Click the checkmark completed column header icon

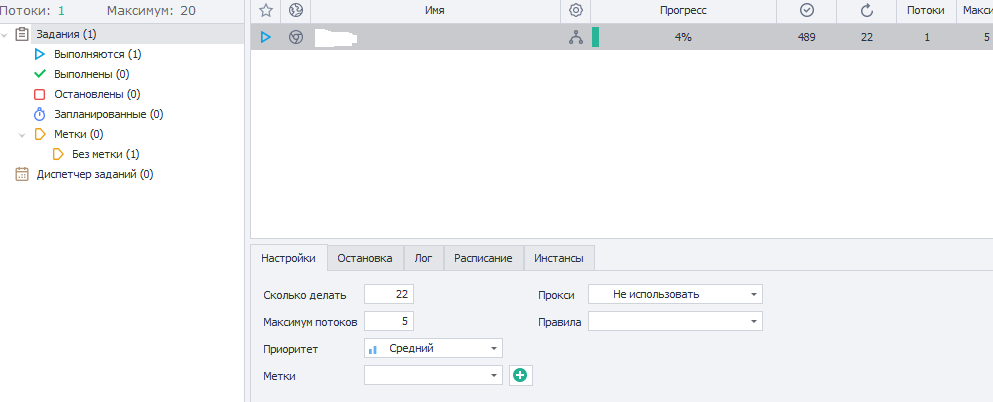pos(807,10)
